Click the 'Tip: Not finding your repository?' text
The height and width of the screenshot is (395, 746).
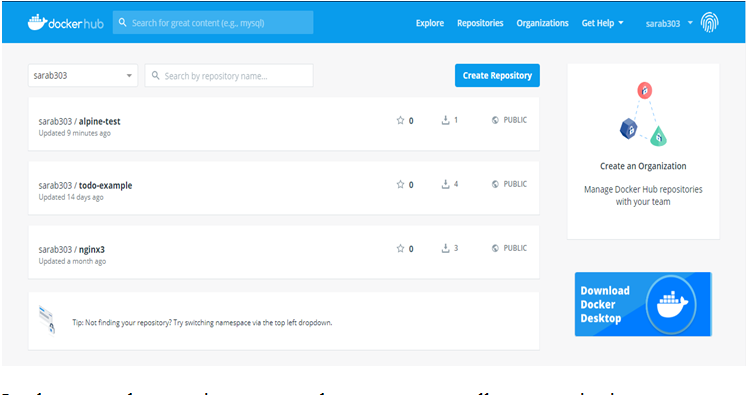202,323
